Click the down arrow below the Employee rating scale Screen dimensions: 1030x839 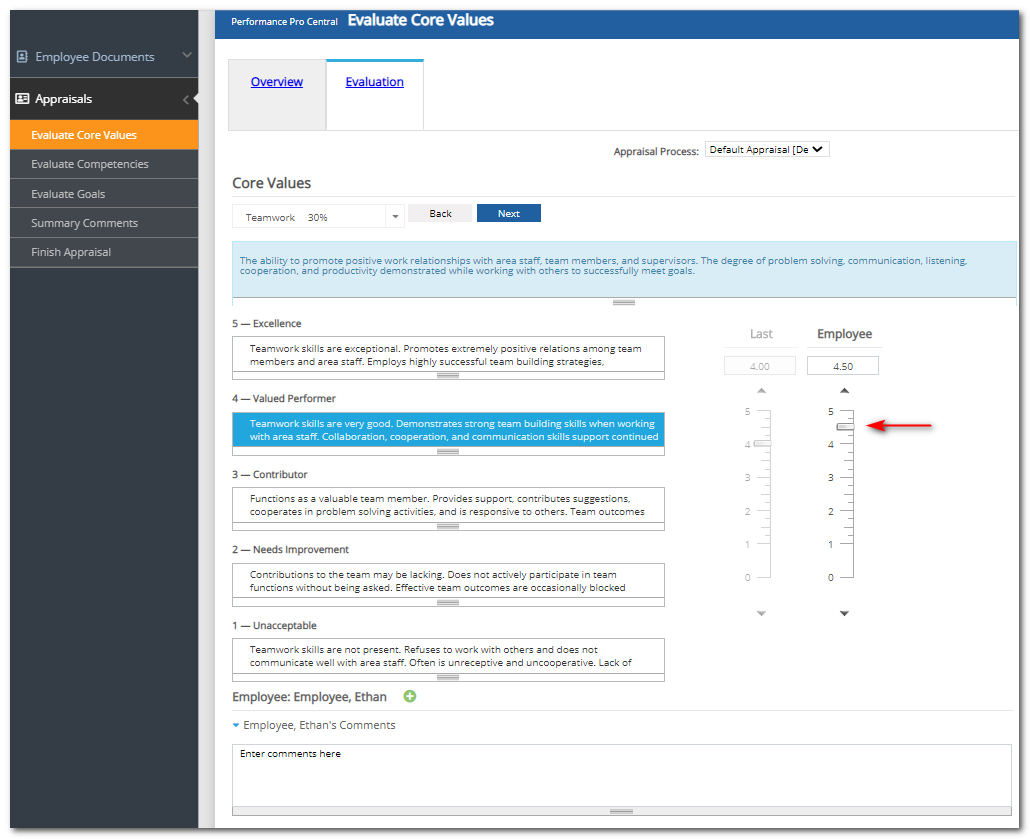844,613
